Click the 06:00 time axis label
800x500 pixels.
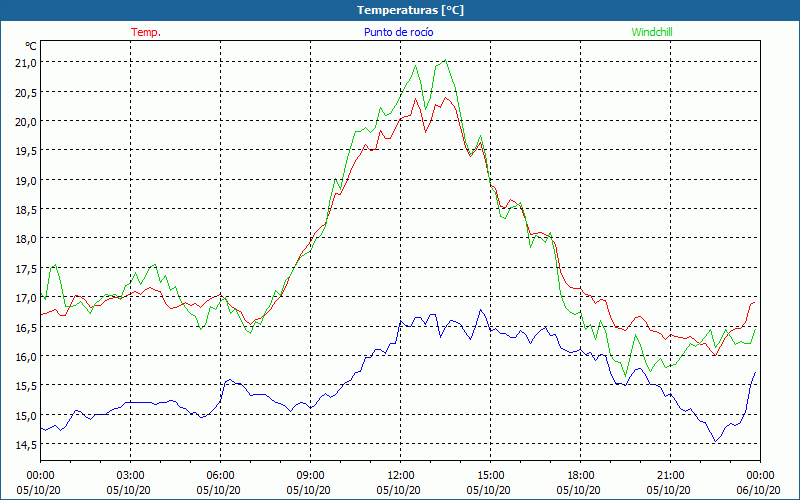click(220, 476)
